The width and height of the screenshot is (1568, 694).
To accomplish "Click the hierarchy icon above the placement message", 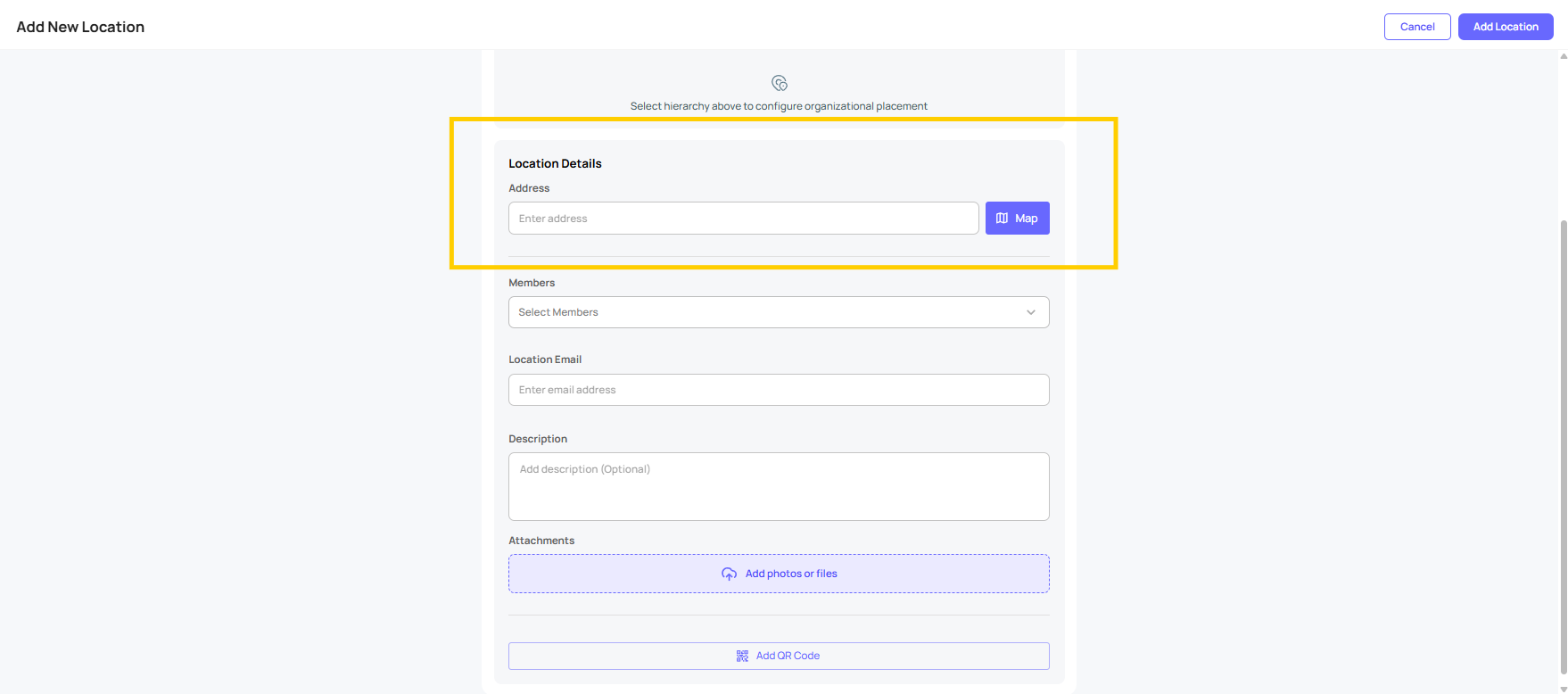I will [x=779, y=83].
